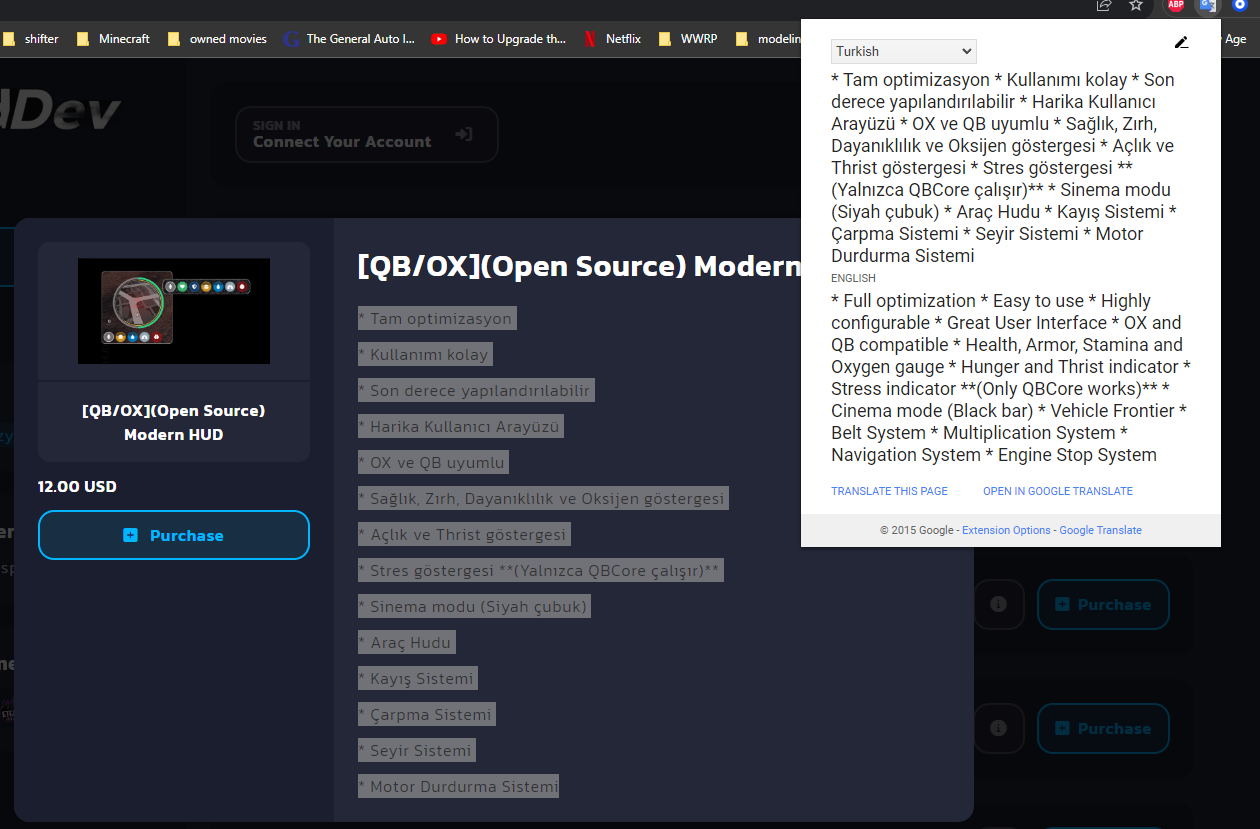The image size is (1260, 829).
Task: Open the modeling bookmarks folder
Action: [x=766, y=38]
